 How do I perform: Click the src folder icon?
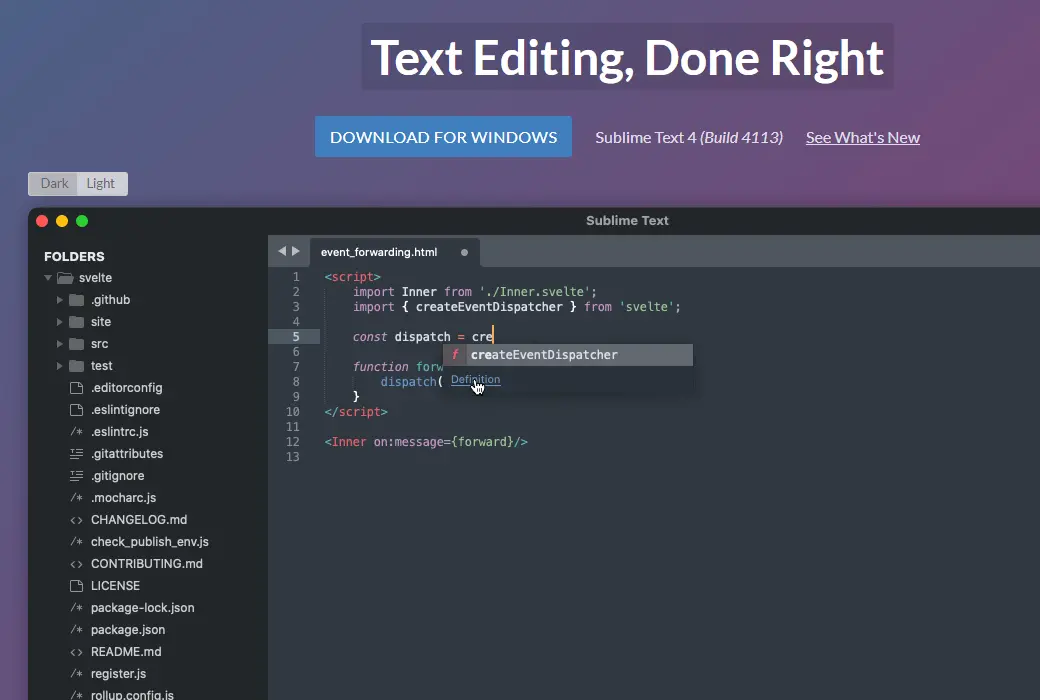77,344
